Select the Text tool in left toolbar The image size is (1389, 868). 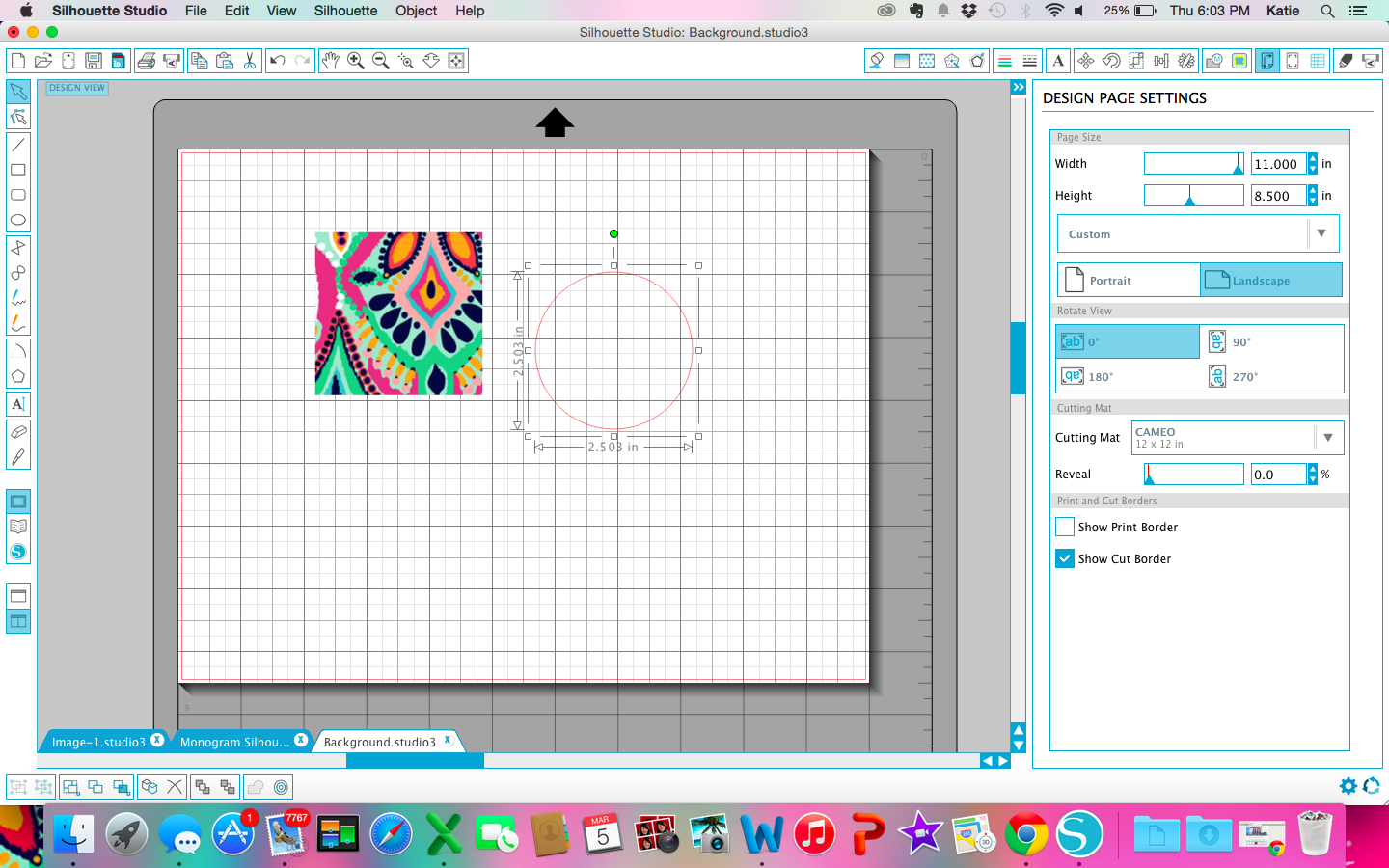pos(18,404)
